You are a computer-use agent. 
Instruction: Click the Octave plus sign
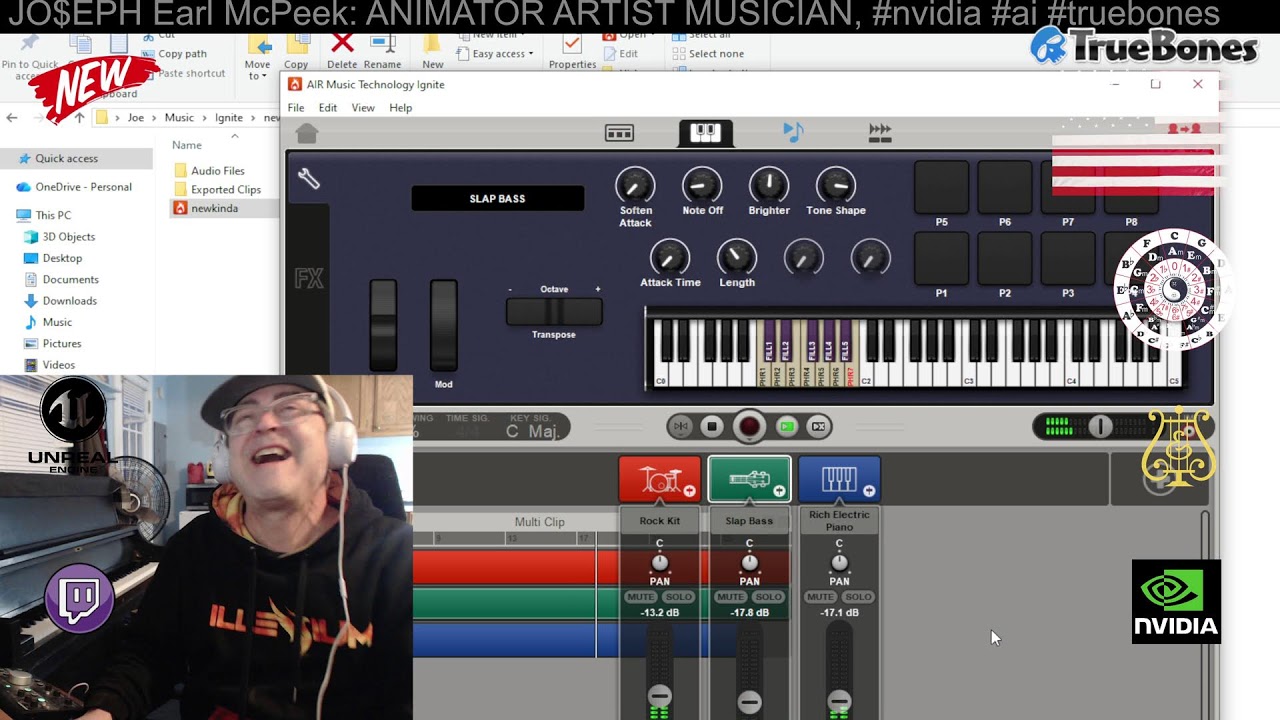click(x=598, y=289)
